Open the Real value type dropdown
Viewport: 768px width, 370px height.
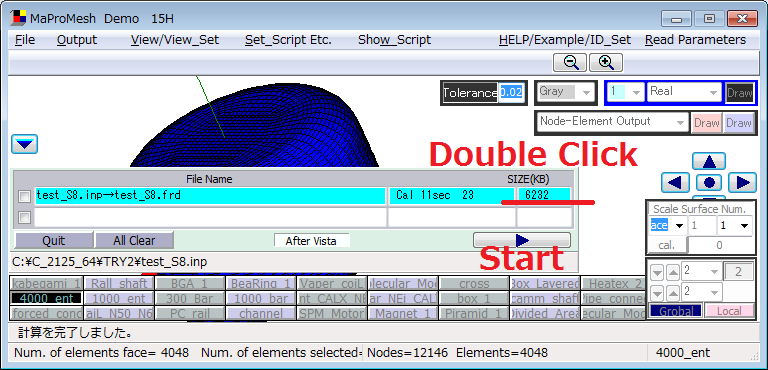coord(684,92)
